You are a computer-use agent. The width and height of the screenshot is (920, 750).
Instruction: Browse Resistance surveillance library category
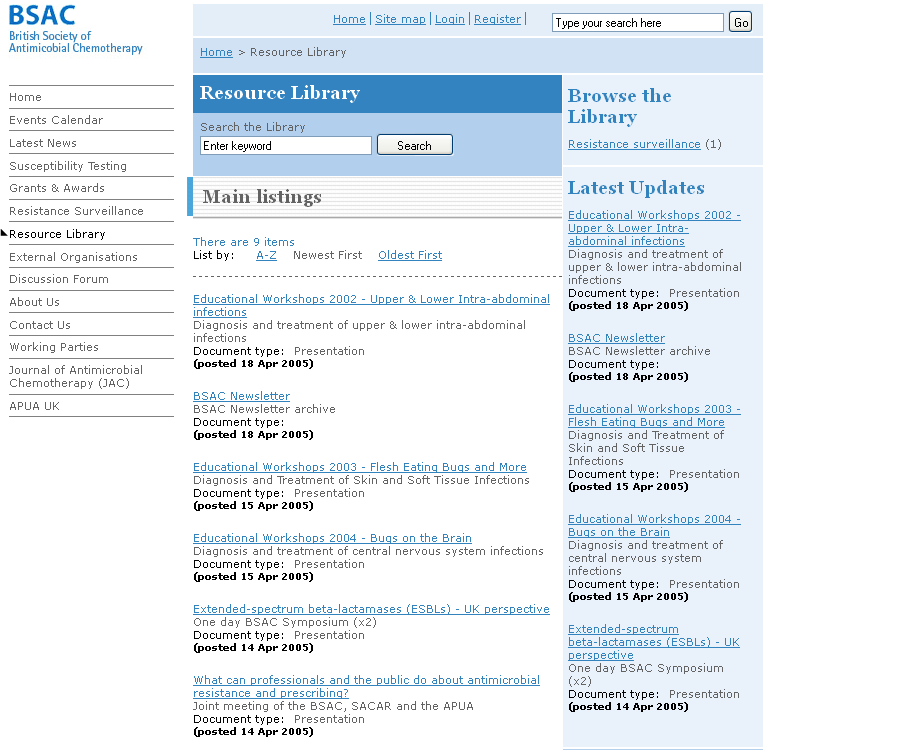point(634,144)
